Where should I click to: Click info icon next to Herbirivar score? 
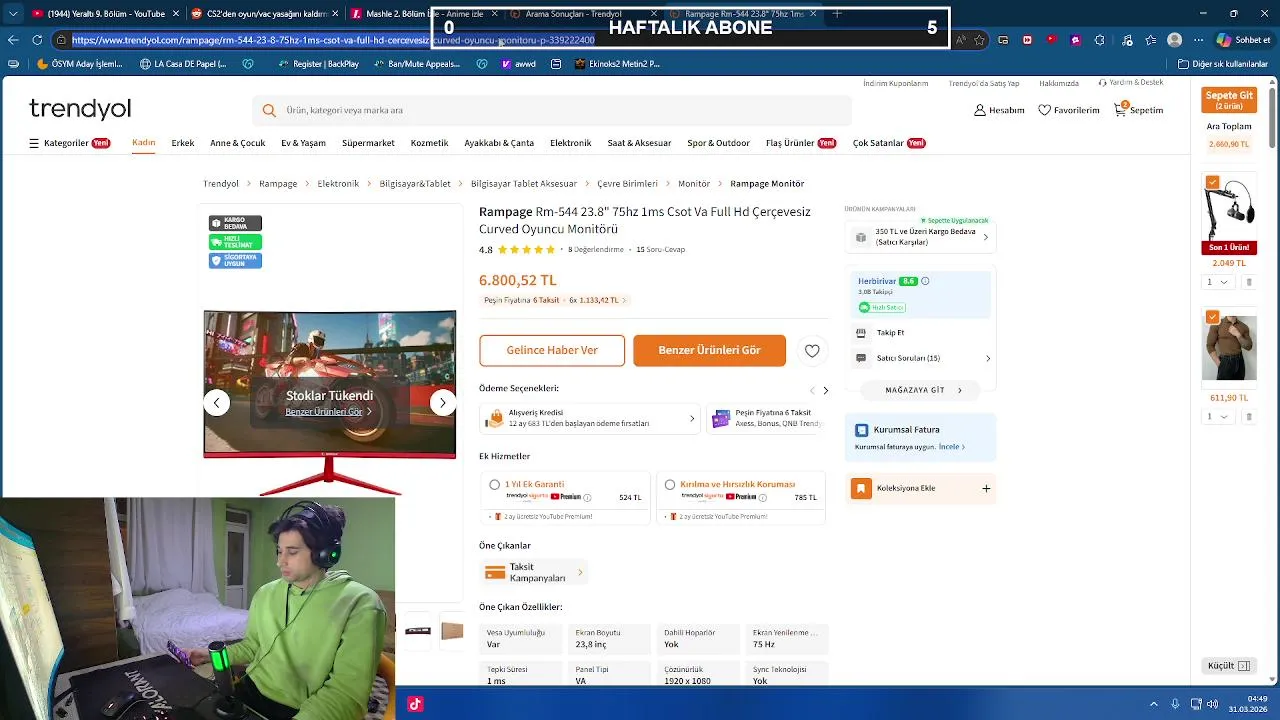click(925, 281)
